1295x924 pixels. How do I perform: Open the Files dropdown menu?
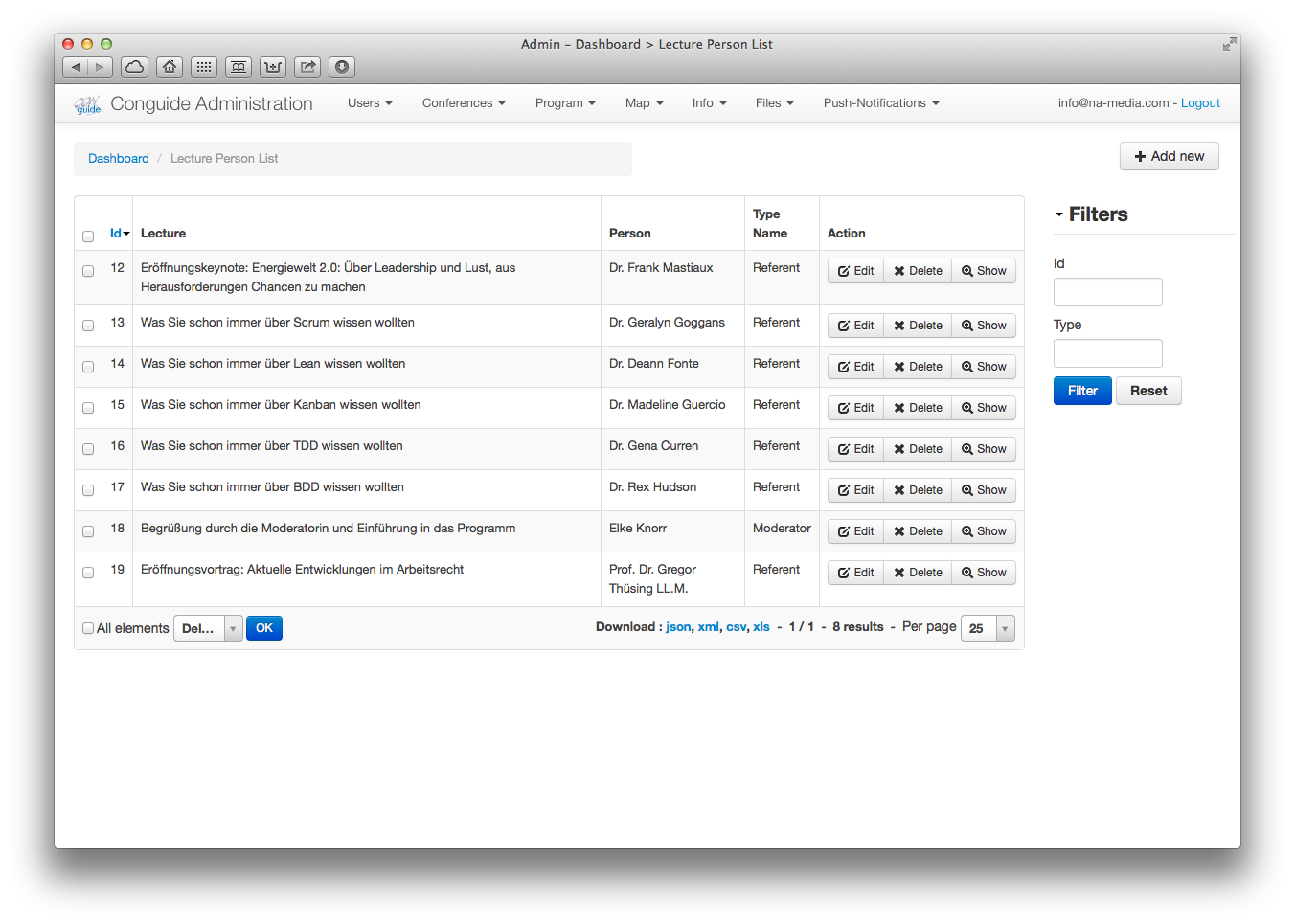pyautogui.click(x=774, y=103)
